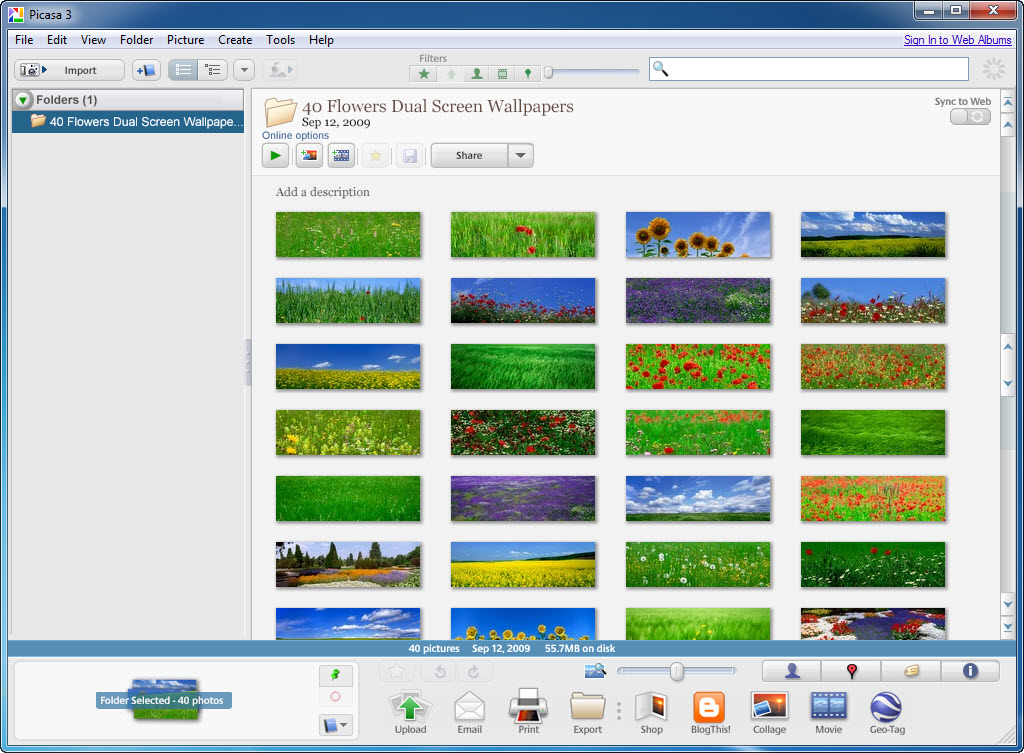The image size is (1024, 753).
Task: Open the view options dropdown arrow
Action: point(244,70)
